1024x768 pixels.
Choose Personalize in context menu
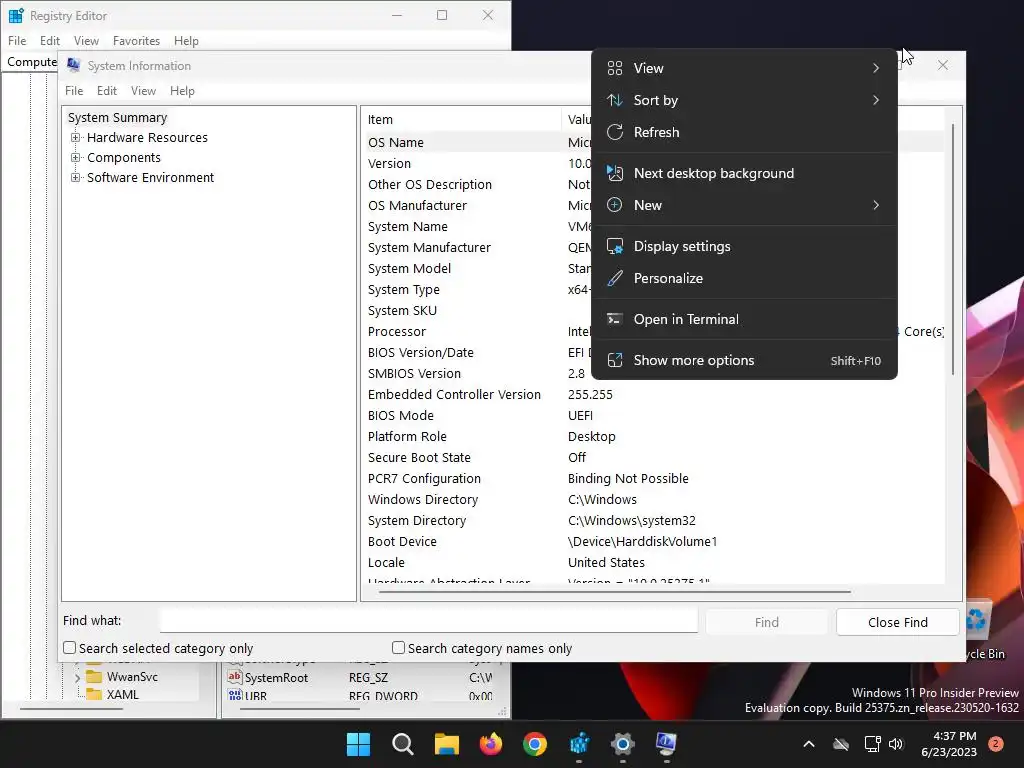(x=744, y=278)
